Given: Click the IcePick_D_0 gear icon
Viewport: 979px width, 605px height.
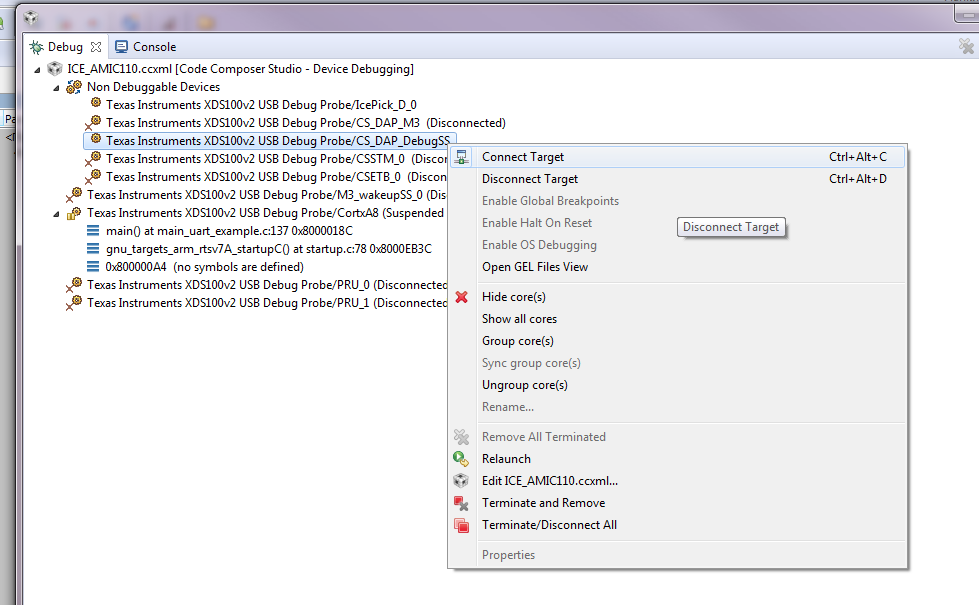Looking at the screenshot, I should coord(96,102).
